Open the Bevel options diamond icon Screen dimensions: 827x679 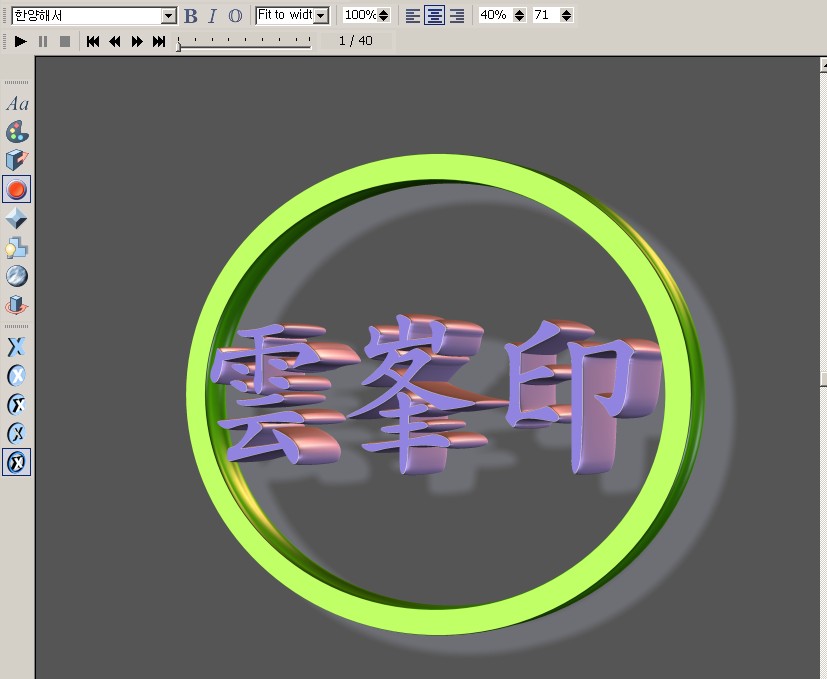coord(17,218)
